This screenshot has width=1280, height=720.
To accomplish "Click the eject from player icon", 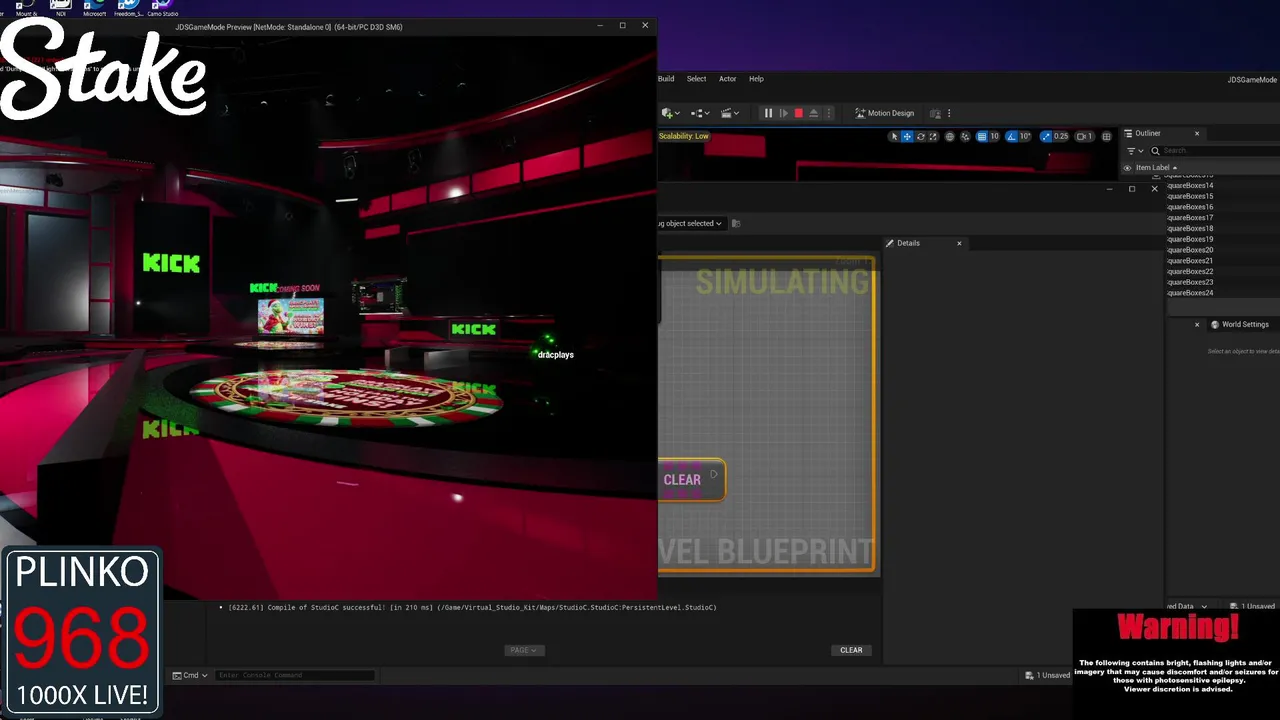I will point(814,113).
